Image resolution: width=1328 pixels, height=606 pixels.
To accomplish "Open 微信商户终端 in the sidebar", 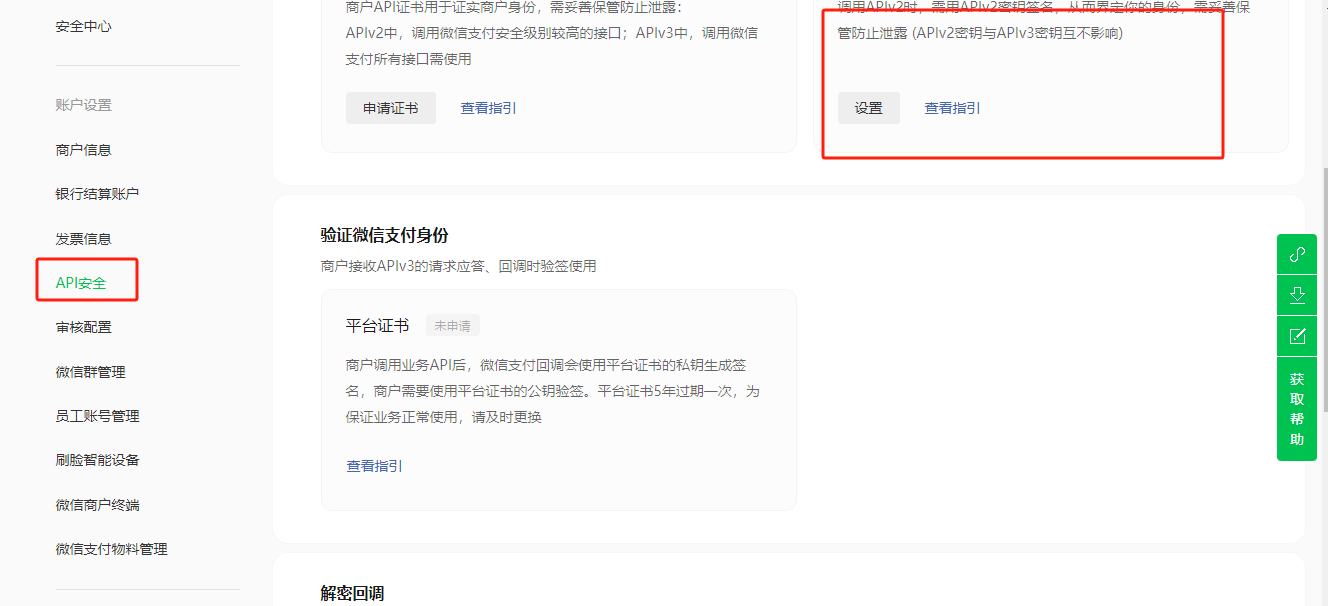I will (98, 505).
